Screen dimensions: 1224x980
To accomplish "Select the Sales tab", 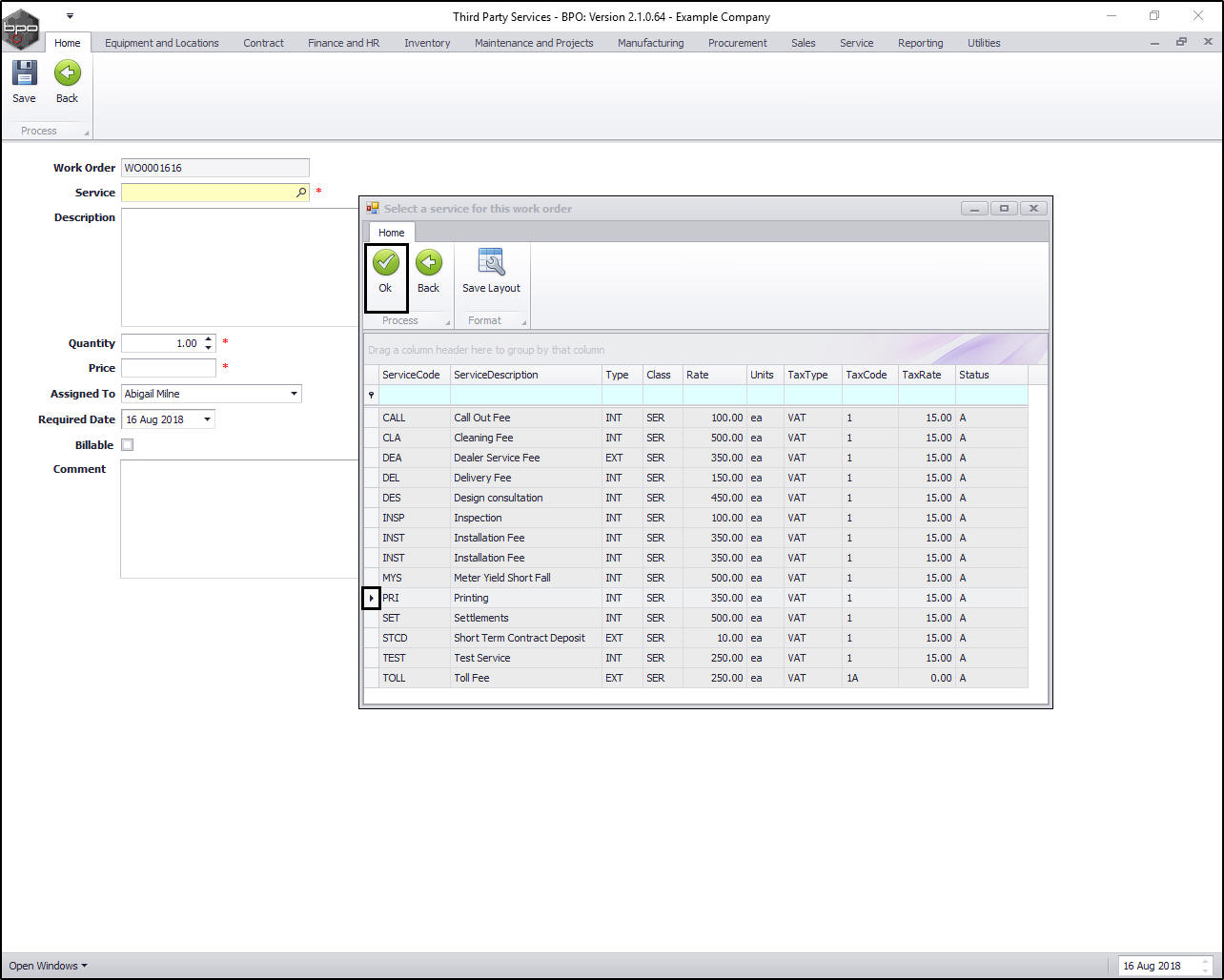I will click(x=804, y=43).
